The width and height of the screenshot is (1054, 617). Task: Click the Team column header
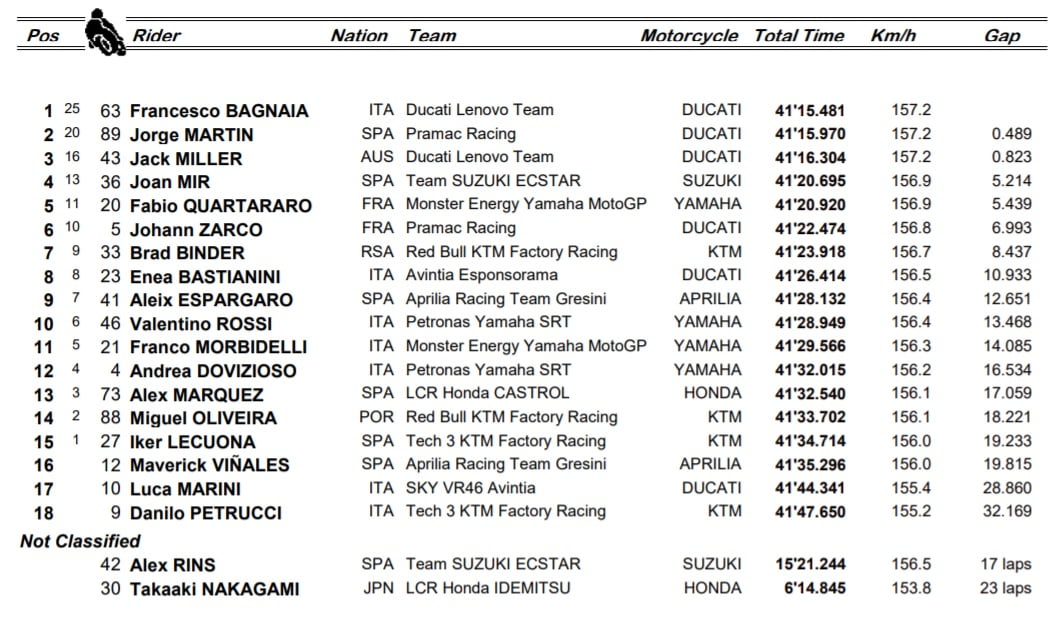[432, 36]
